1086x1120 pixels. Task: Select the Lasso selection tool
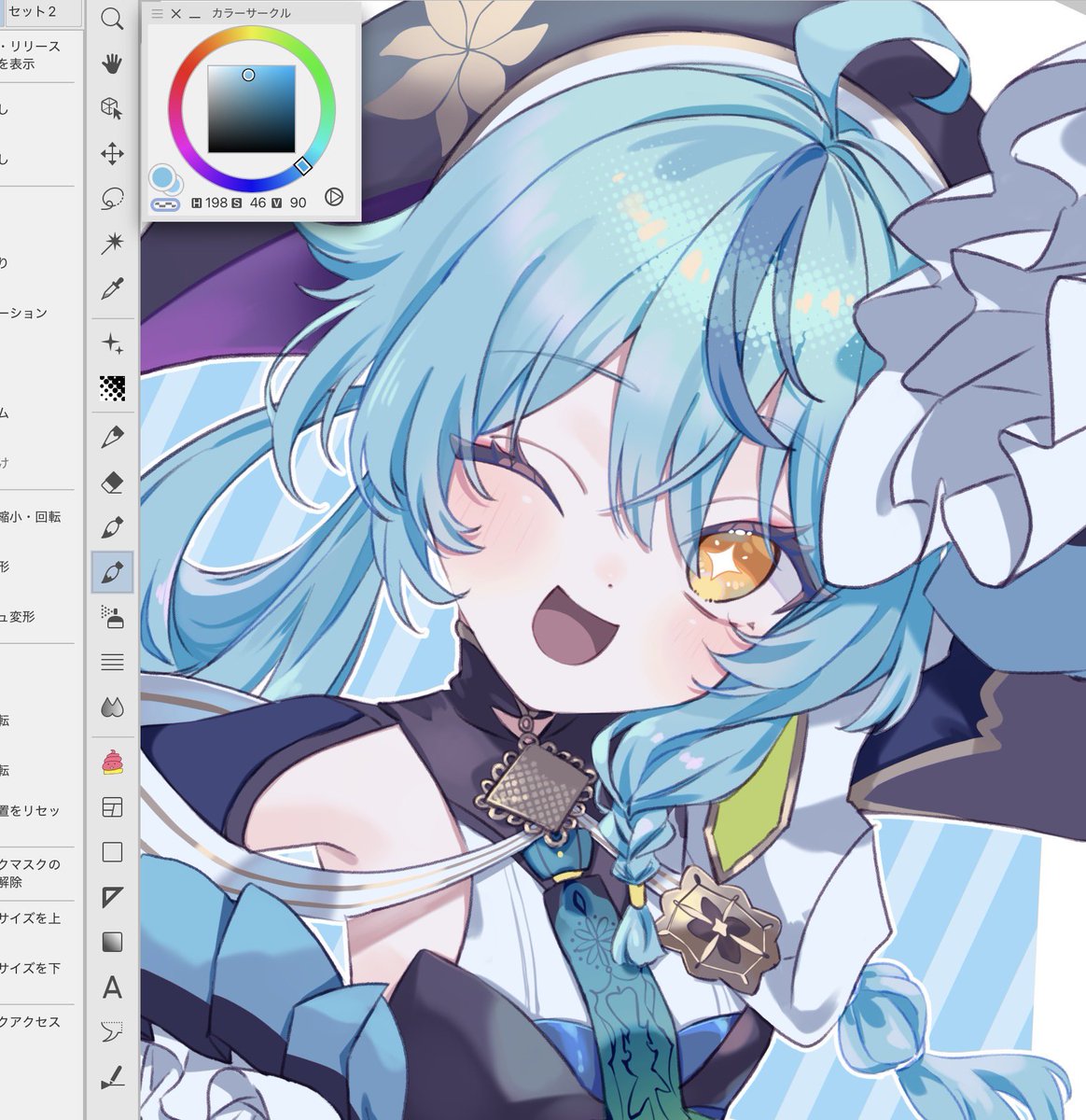(112, 198)
